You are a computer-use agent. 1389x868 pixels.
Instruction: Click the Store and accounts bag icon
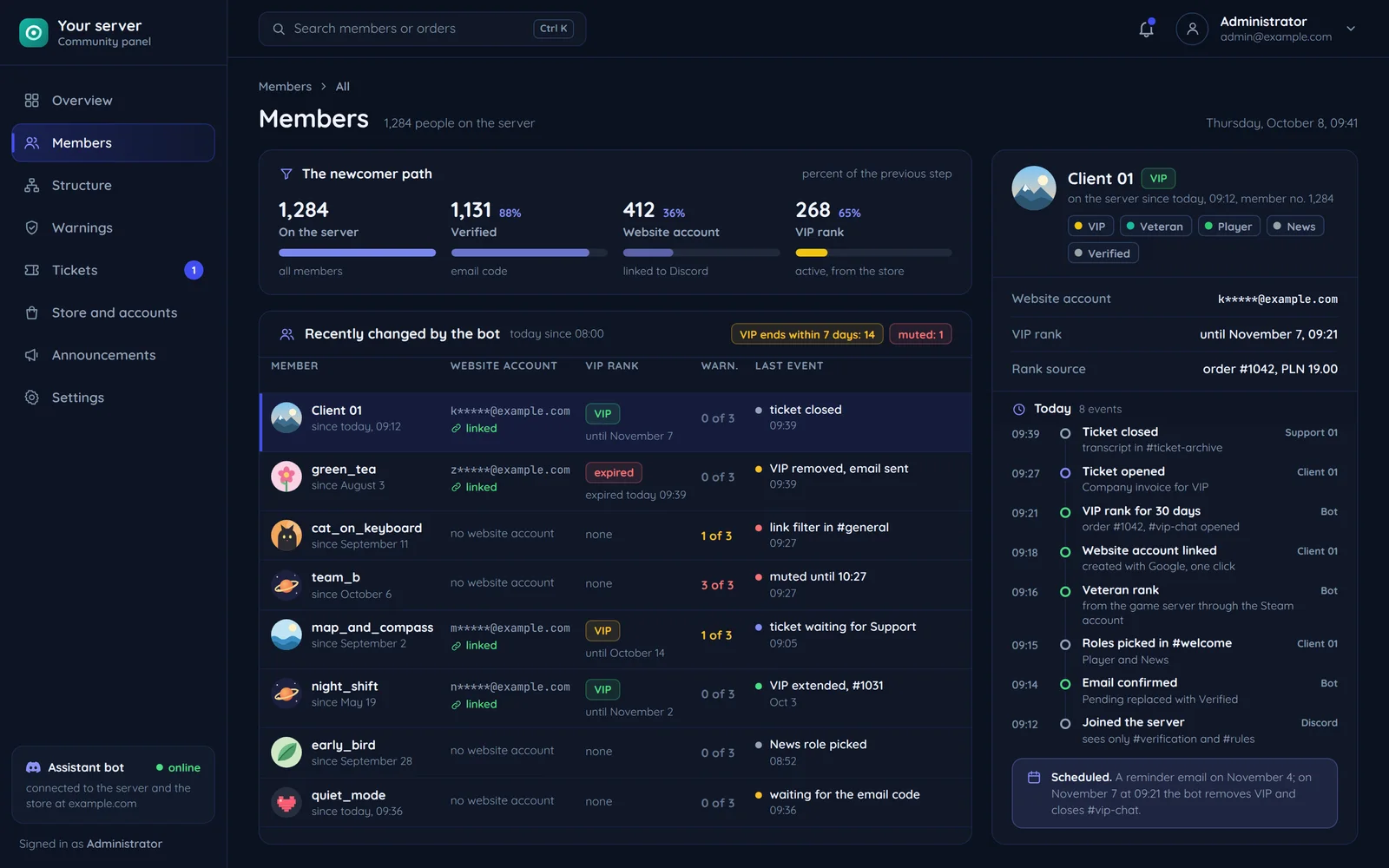coord(32,312)
